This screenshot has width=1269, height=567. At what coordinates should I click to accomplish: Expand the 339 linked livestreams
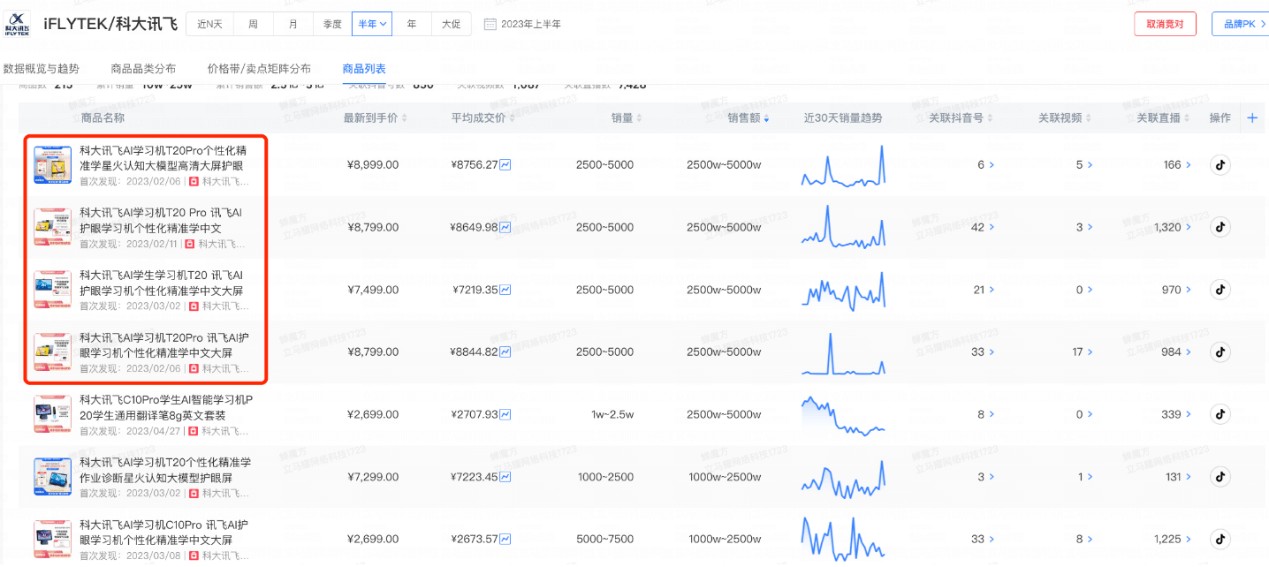point(1178,414)
